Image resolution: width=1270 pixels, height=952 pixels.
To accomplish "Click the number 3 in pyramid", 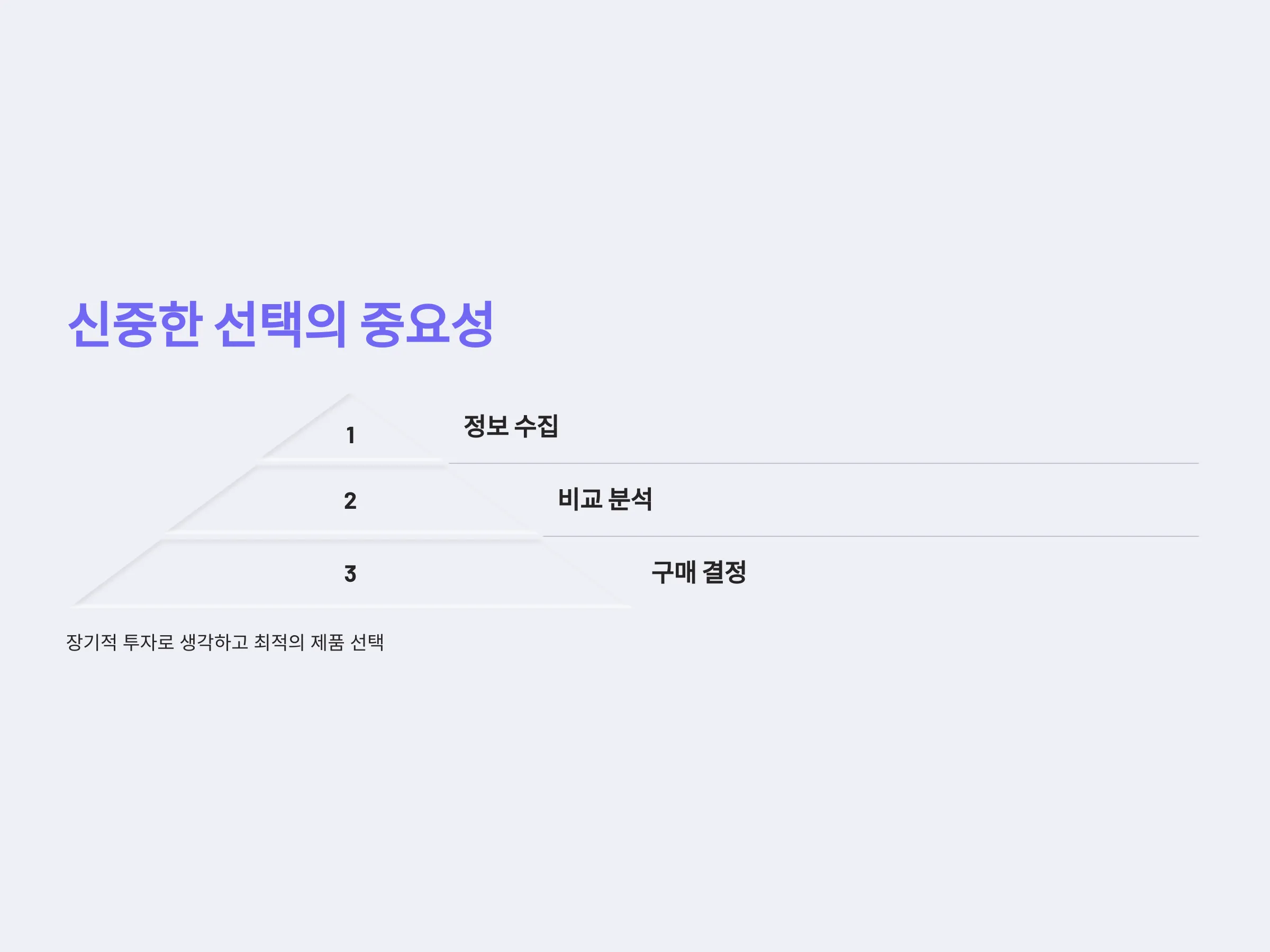I will pos(350,574).
